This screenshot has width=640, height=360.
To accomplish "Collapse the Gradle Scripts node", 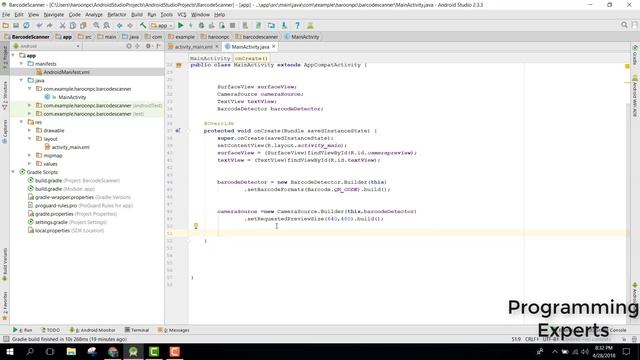I will pyautogui.click(x=13, y=172).
